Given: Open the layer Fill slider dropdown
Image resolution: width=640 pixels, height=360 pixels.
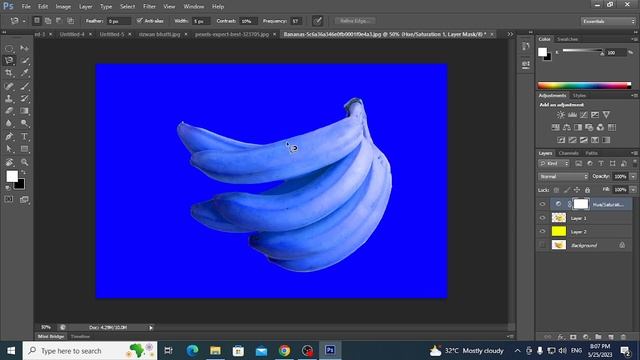Looking at the screenshot, I should pyautogui.click(x=633, y=190).
